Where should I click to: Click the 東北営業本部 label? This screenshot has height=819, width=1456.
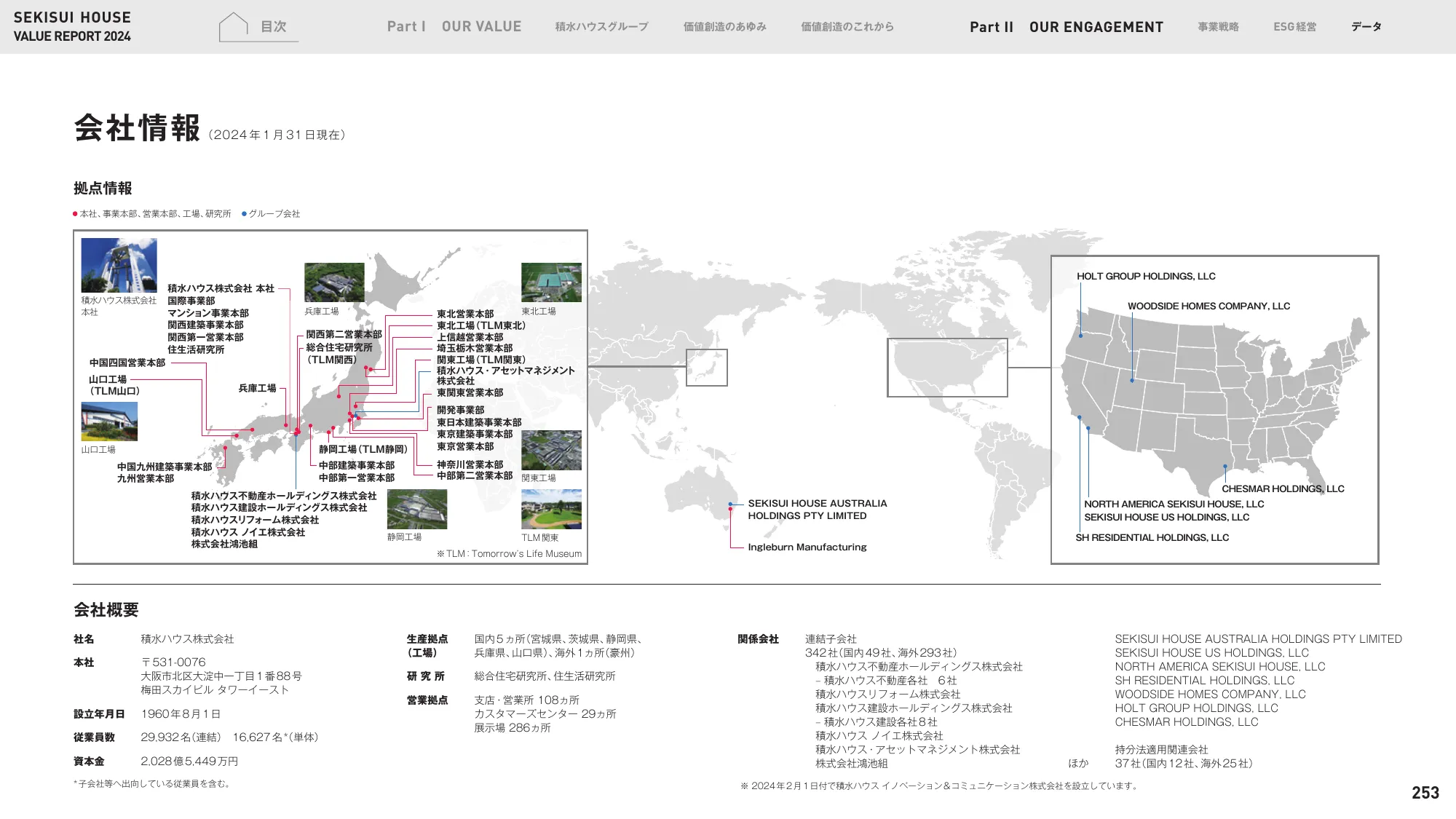[x=465, y=314]
